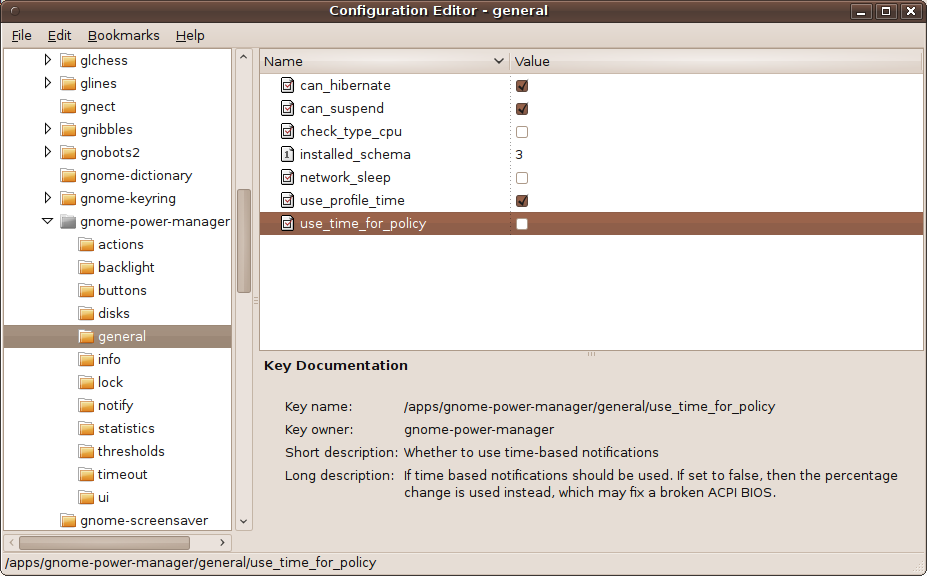
Task: Check the use_time_for_policy checkbox
Action: click(522, 224)
